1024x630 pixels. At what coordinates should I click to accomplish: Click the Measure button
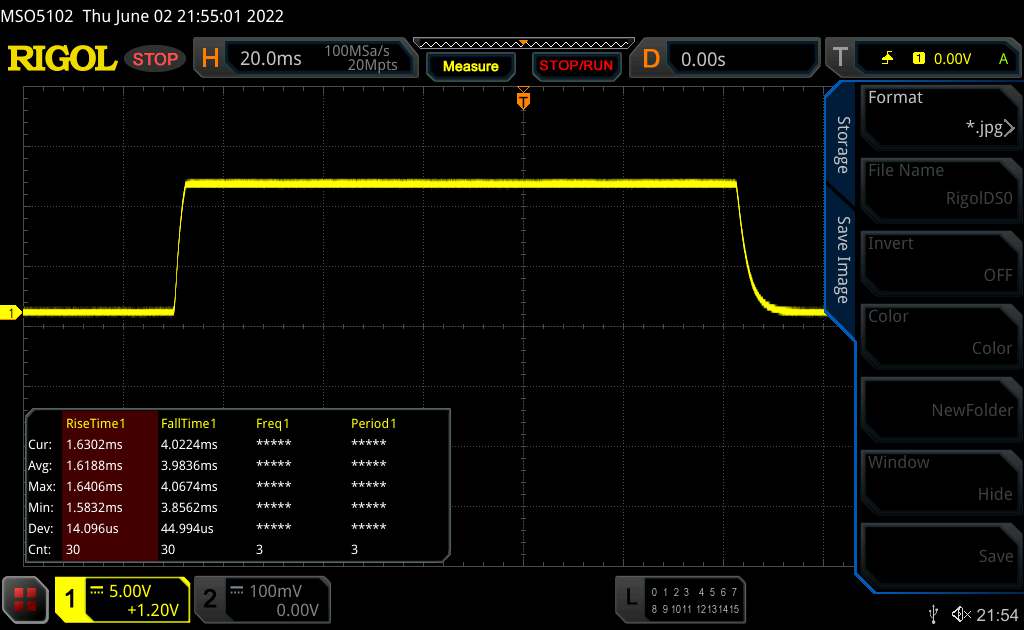pos(470,67)
